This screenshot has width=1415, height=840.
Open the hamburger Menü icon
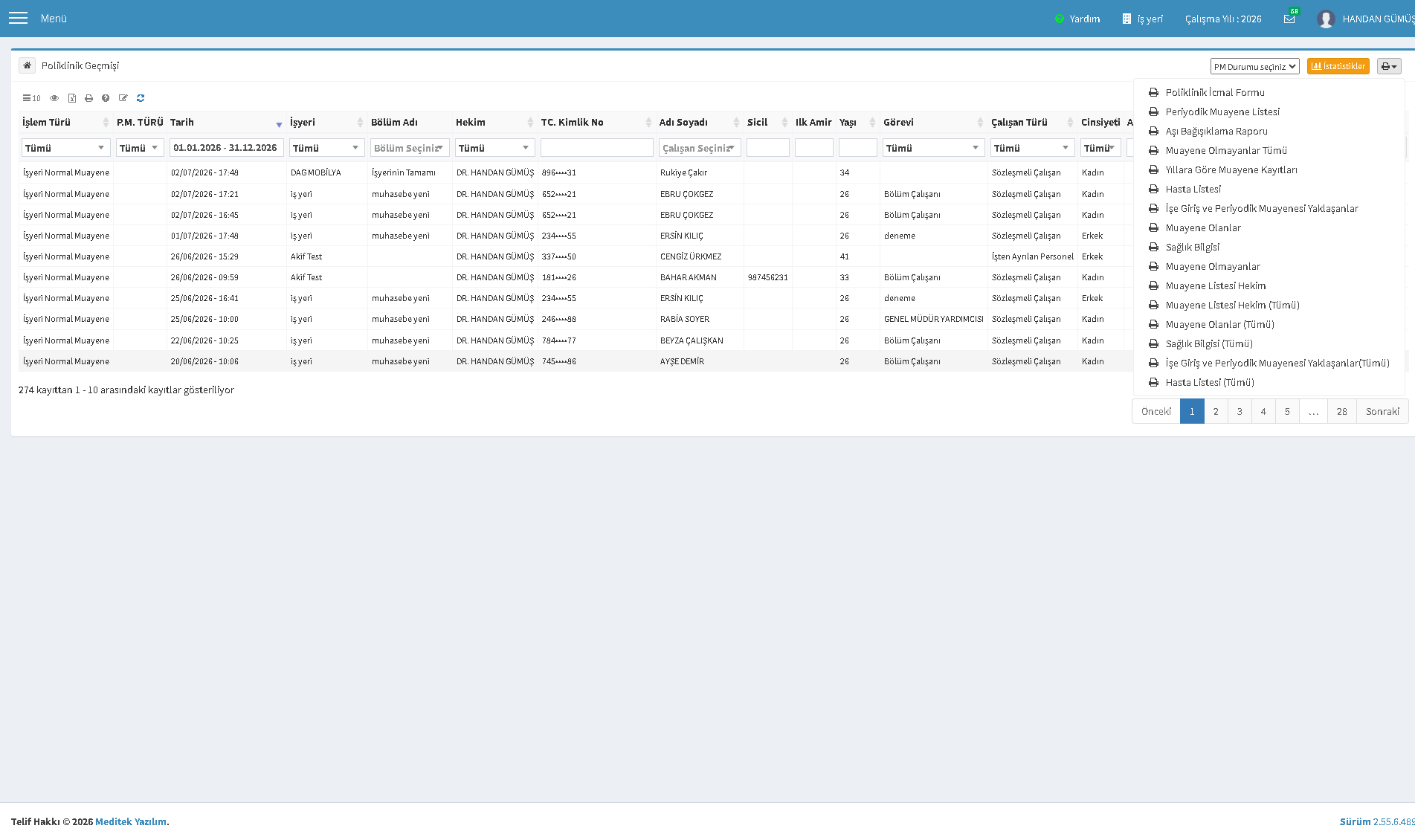18,18
